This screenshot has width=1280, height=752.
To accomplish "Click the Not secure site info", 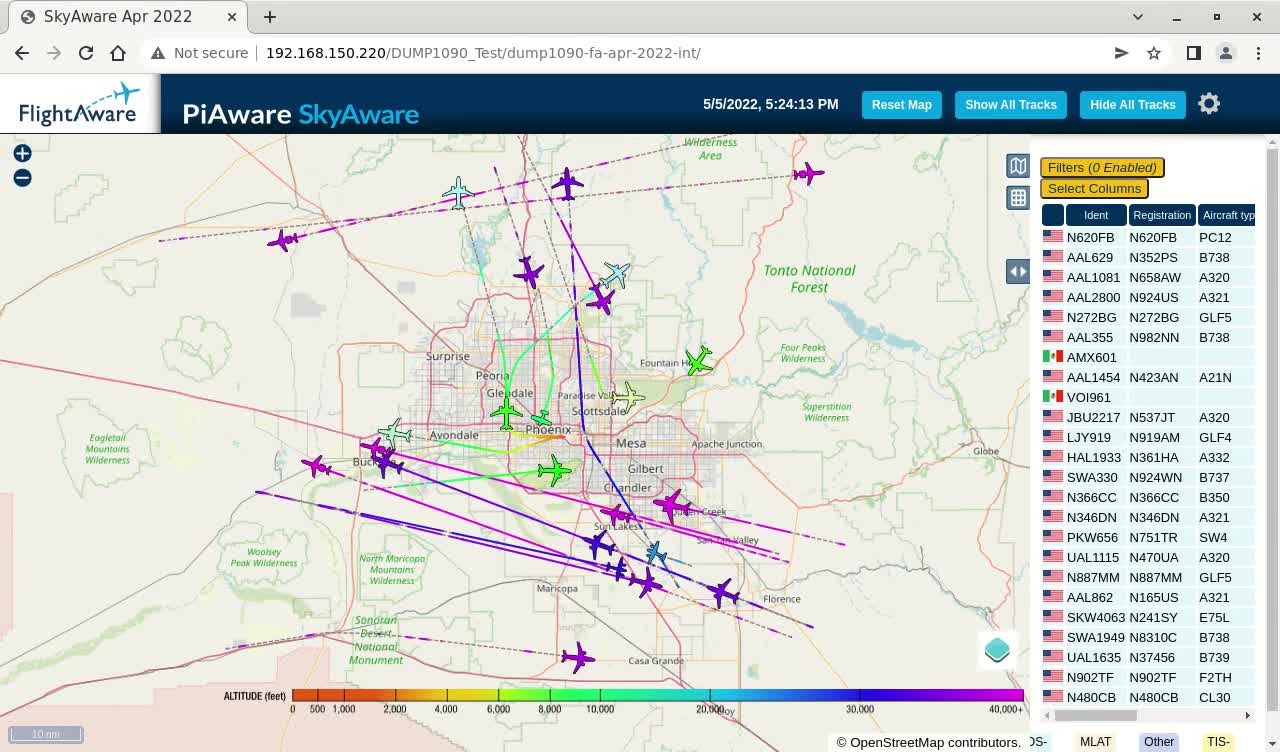I will tap(200, 53).
